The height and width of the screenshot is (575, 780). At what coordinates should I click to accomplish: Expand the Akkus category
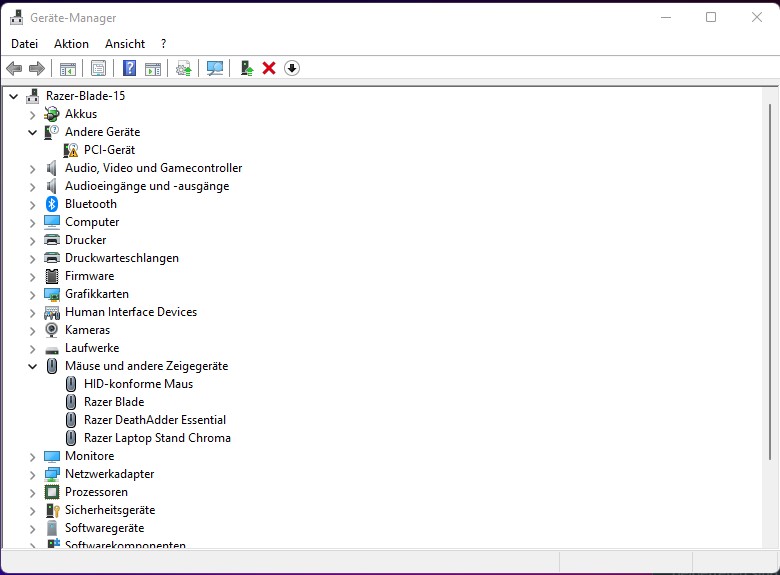(33, 115)
